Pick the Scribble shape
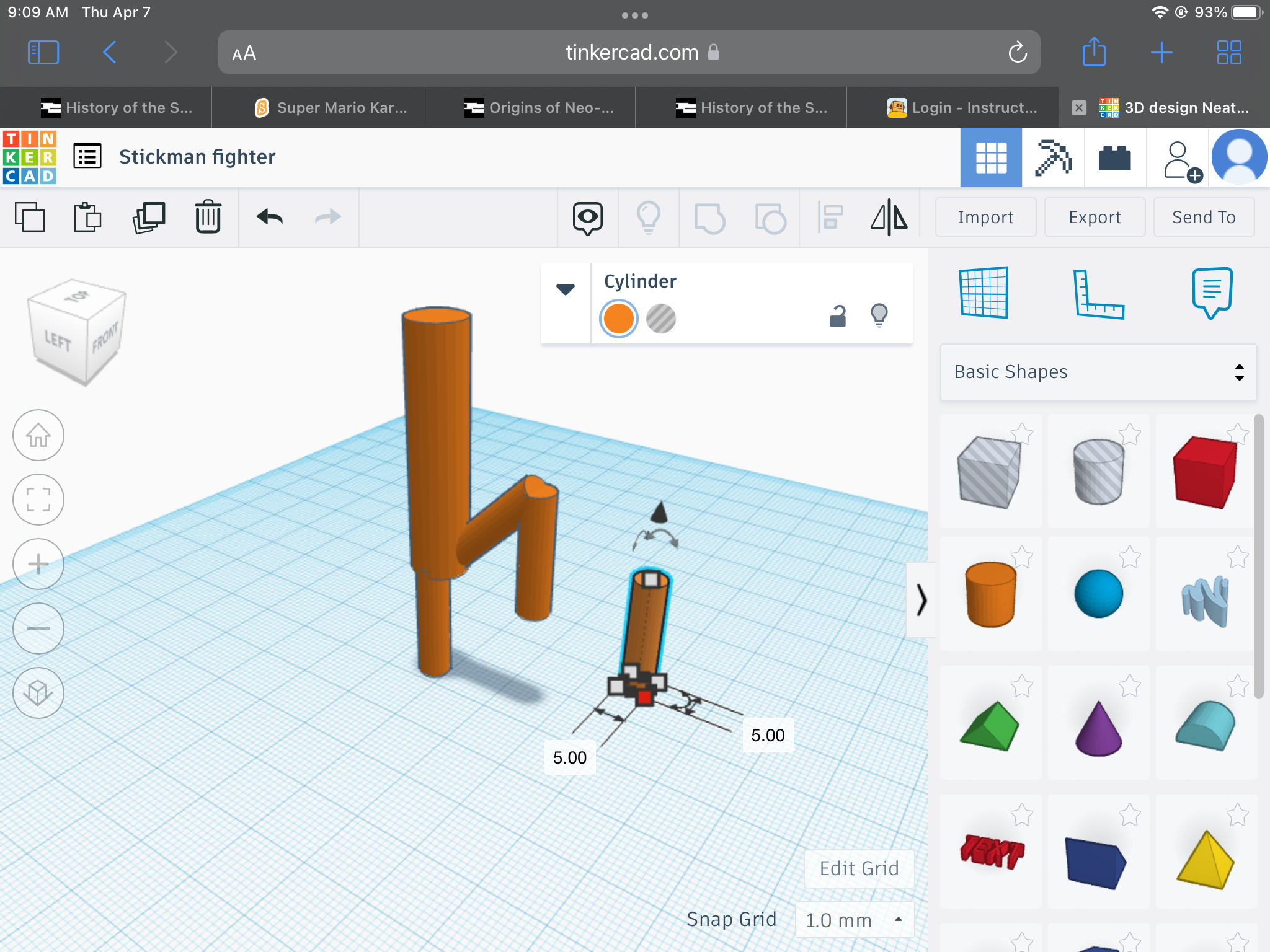Screen dimensions: 1270x952 tap(1206, 601)
